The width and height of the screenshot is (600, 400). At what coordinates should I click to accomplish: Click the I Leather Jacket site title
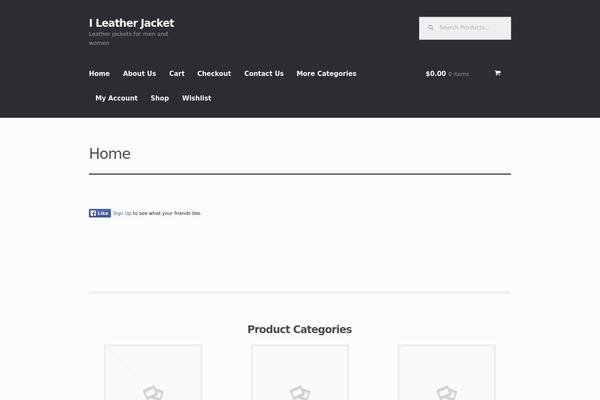(131, 23)
